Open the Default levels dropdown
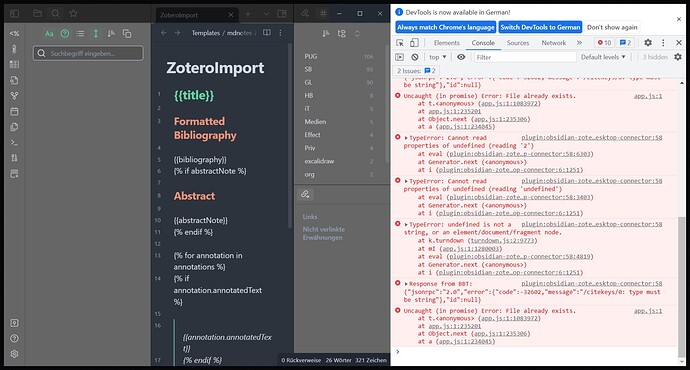This screenshot has height=370, width=690. pos(603,57)
